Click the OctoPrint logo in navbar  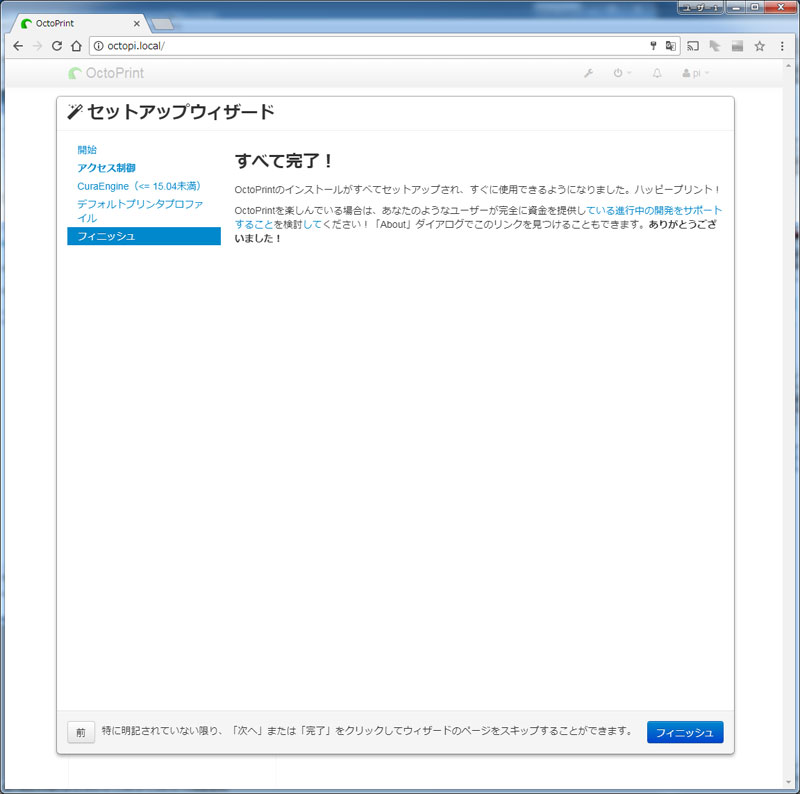106,73
